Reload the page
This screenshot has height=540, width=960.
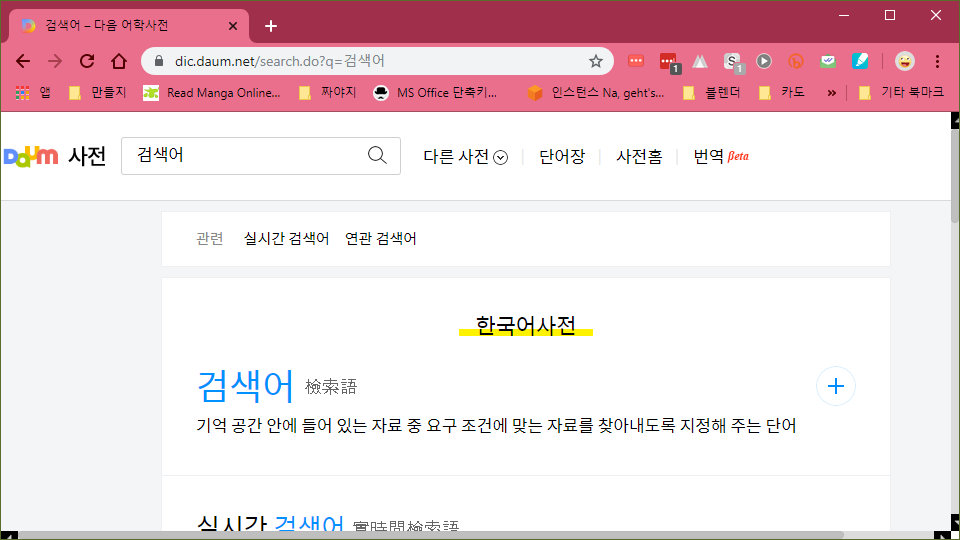click(87, 61)
